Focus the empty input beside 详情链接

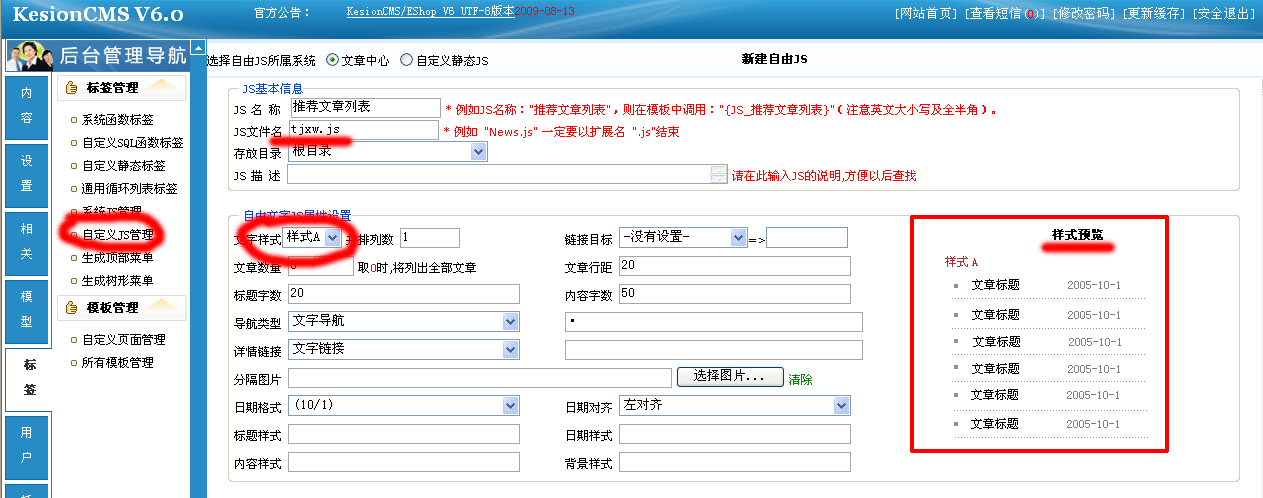[x=714, y=350]
